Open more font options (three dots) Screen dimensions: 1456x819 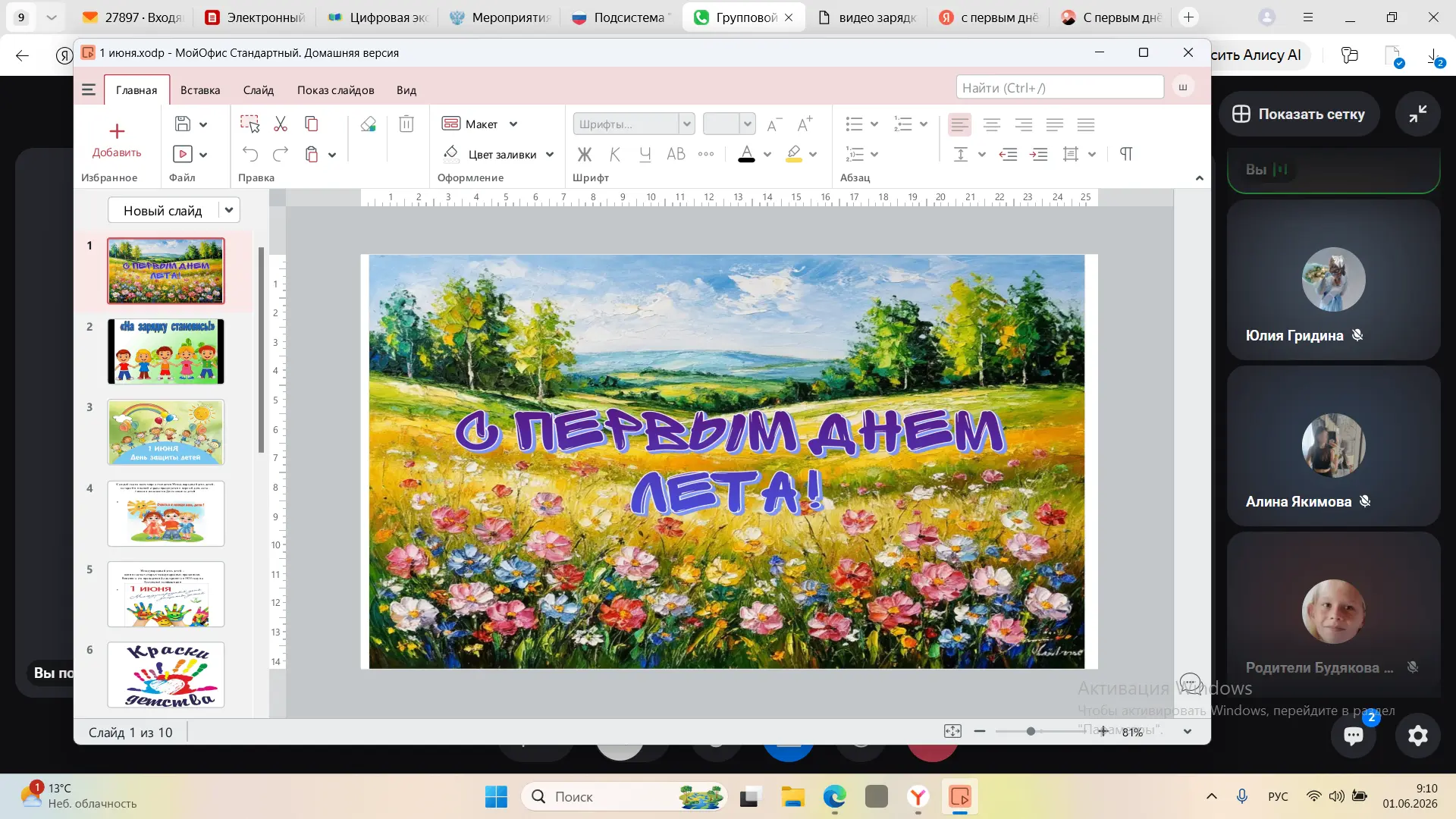pos(706,155)
